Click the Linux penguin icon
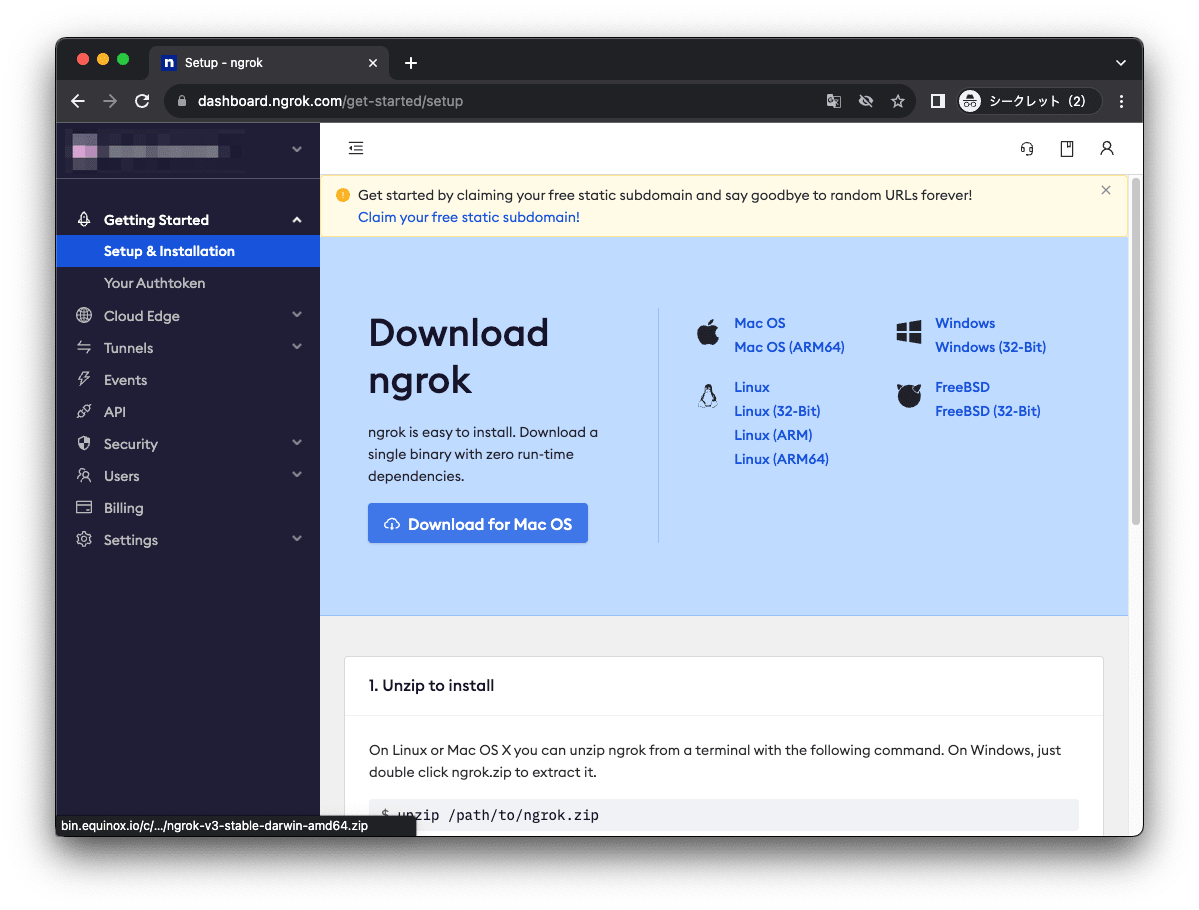Screen dimensions: 1199x910 [x=708, y=396]
